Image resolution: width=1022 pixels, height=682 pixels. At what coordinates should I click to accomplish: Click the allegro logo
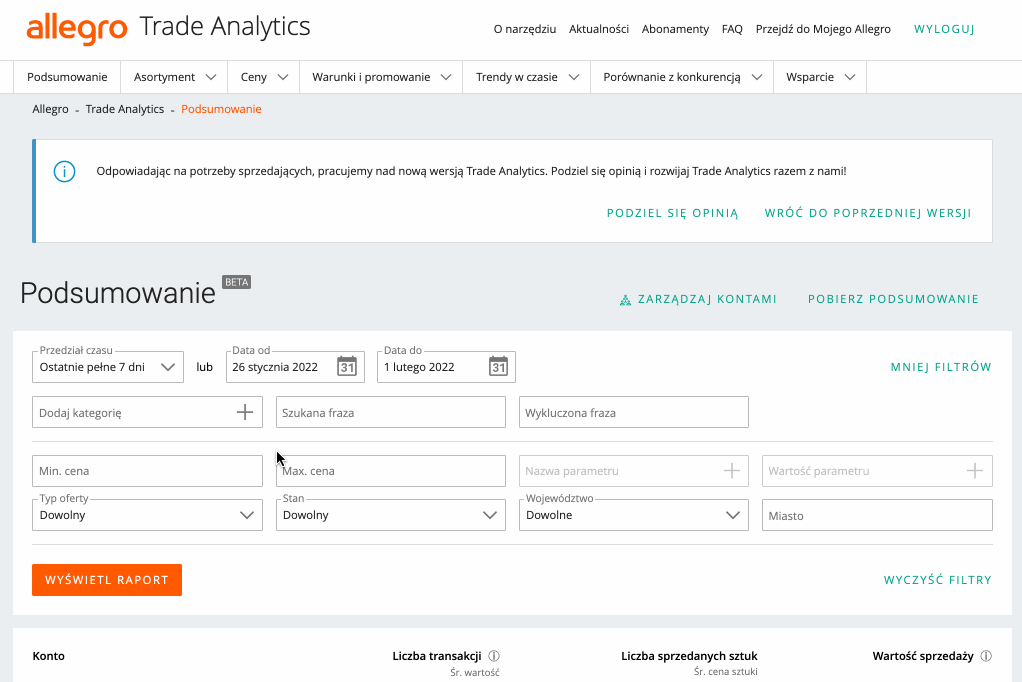coord(77,29)
